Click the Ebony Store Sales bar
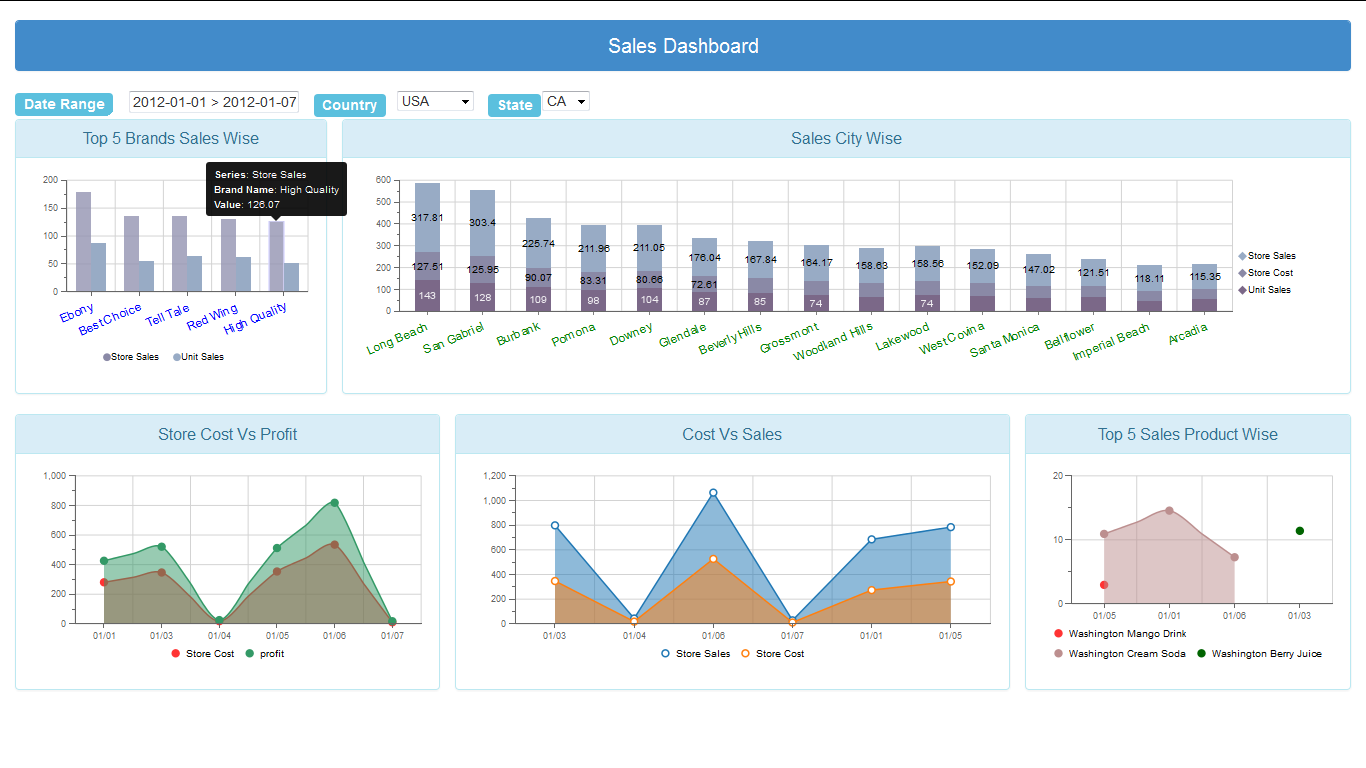 (83, 241)
